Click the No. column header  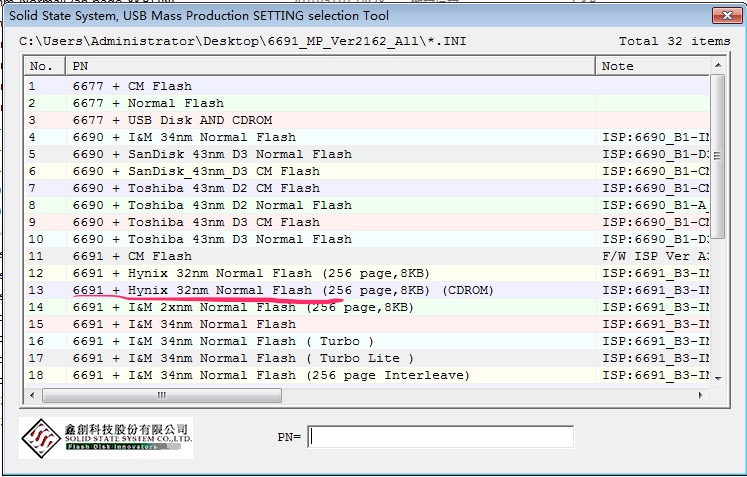[45, 66]
